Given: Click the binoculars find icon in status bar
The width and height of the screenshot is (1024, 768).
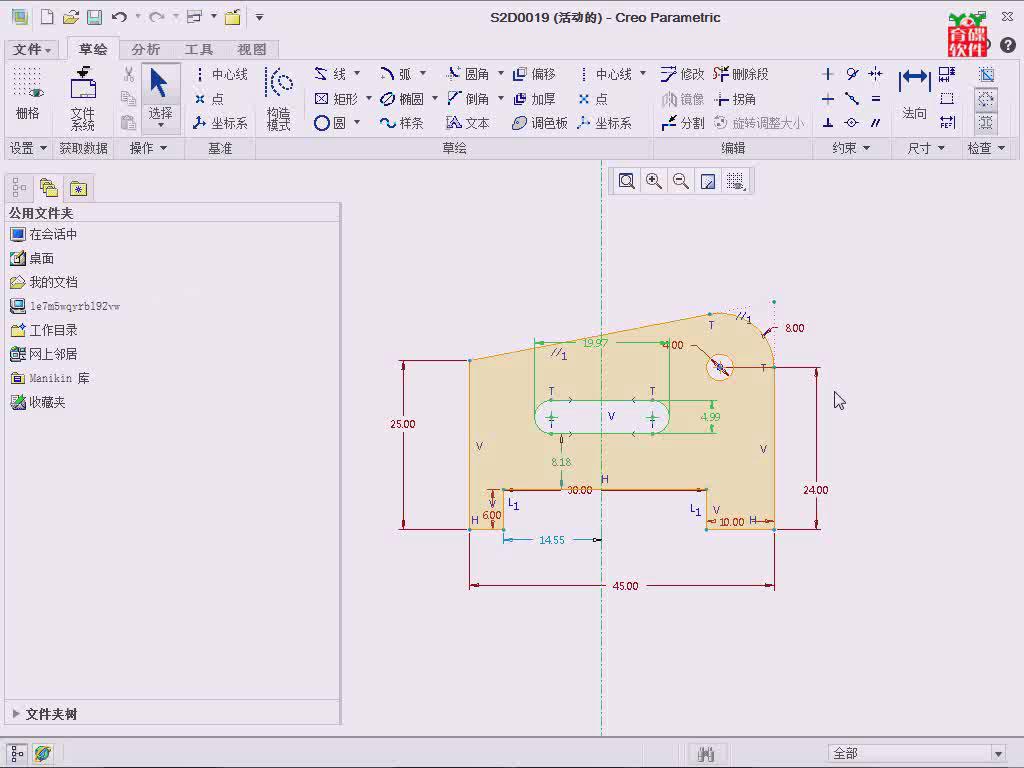Looking at the screenshot, I should (x=706, y=754).
